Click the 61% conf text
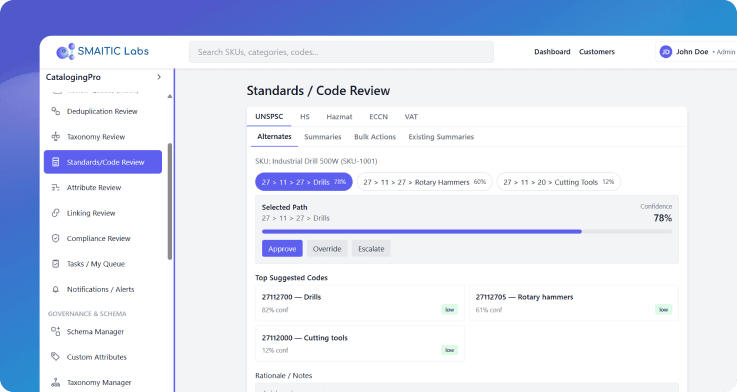Viewport: 737px width, 392px height. tap(489, 310)
